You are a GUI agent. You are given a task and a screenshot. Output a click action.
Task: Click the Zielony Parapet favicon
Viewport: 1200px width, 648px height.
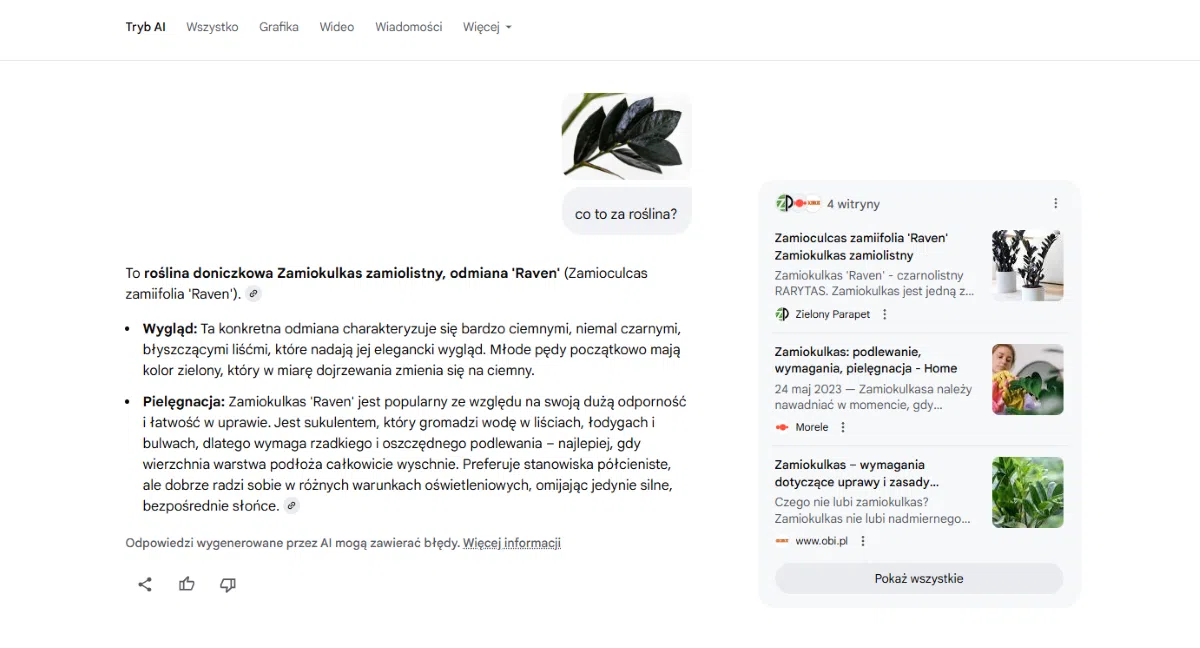coord(781,314)
